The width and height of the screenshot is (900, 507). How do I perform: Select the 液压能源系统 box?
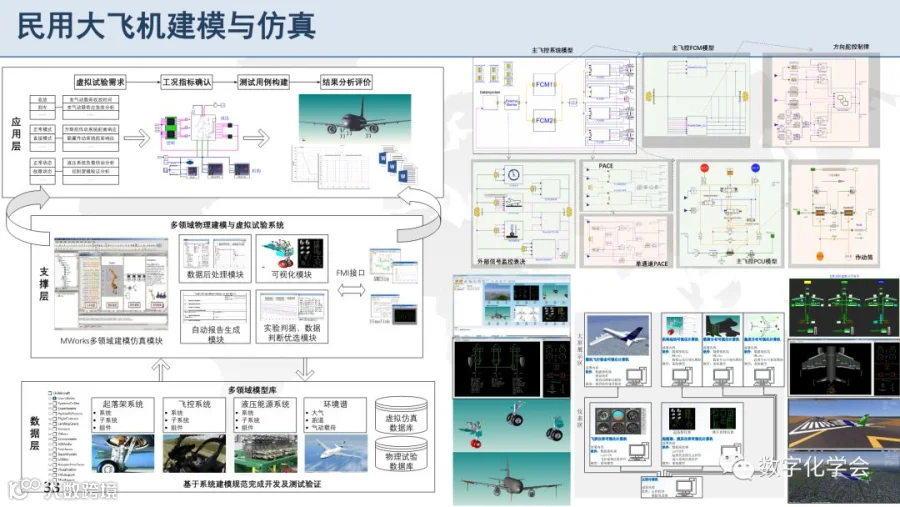pos(265,415)
